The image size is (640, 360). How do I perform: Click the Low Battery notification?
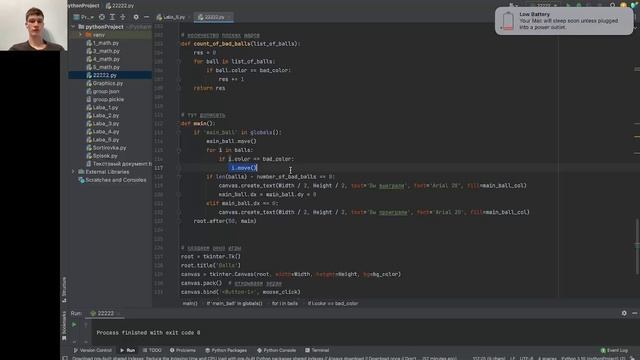[x=564, y=21]
